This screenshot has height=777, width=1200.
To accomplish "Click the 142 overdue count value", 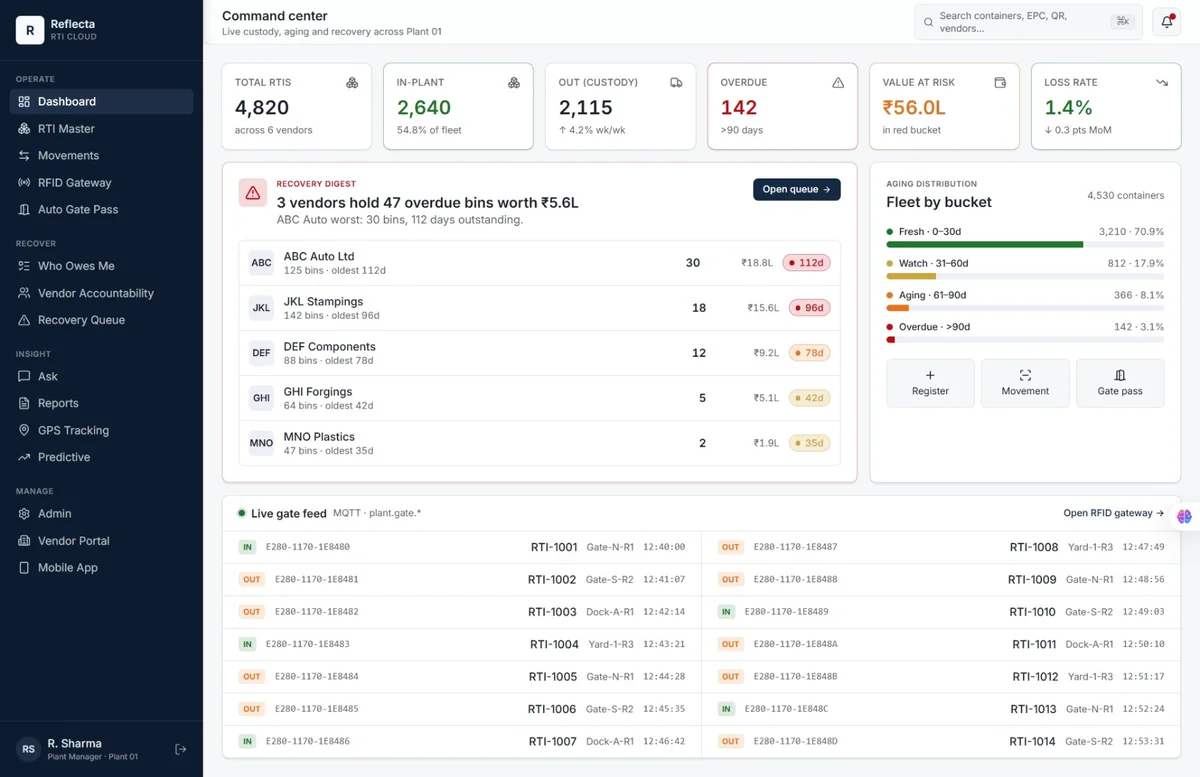I will coord(739,108).
